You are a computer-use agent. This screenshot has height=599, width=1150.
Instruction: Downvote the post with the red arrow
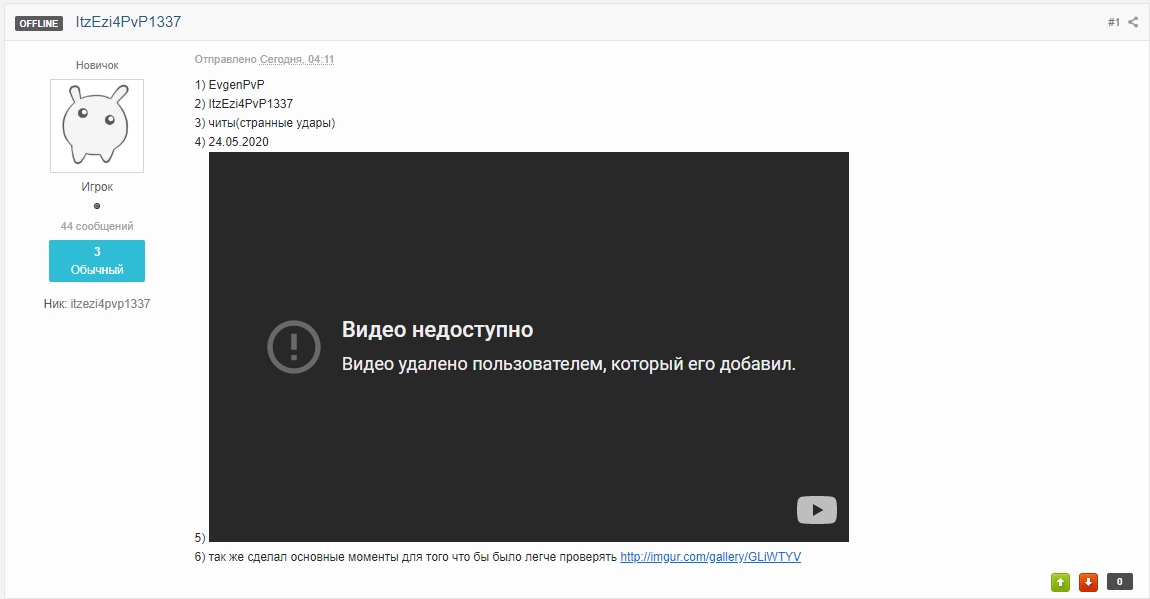pyautogui.click(x=1088, y=582)
